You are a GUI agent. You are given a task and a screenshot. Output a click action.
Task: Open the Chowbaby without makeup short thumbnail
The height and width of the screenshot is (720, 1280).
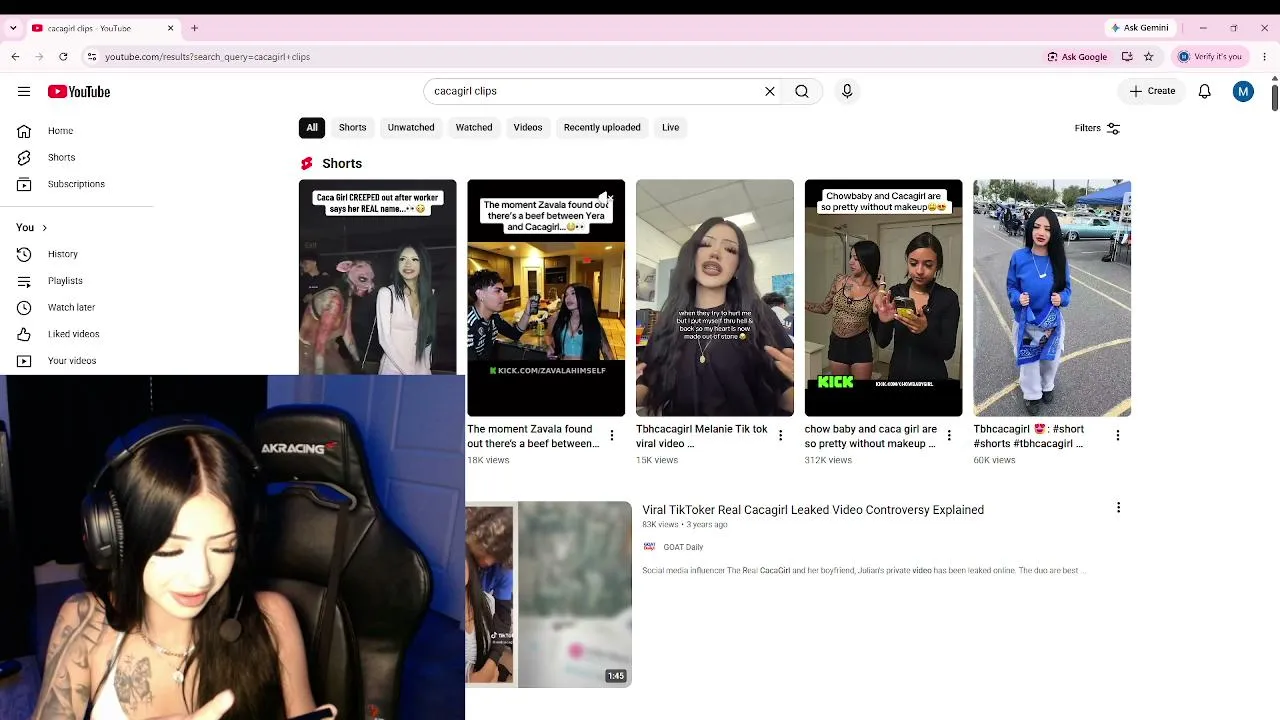coord(884,298)
